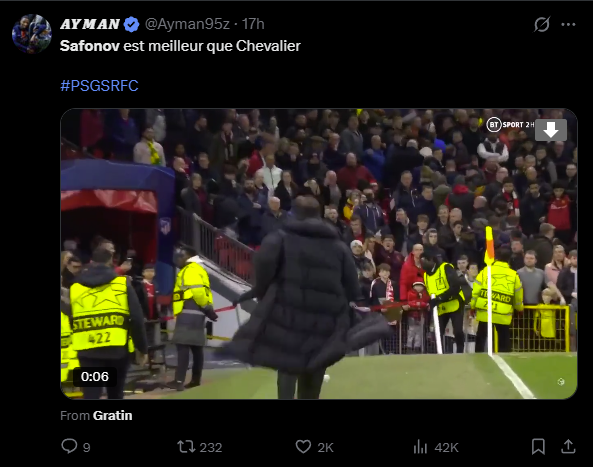Open the Grok explain icon
The width and height of the screenshot is (593, 467).
click(x=542, y=25)
